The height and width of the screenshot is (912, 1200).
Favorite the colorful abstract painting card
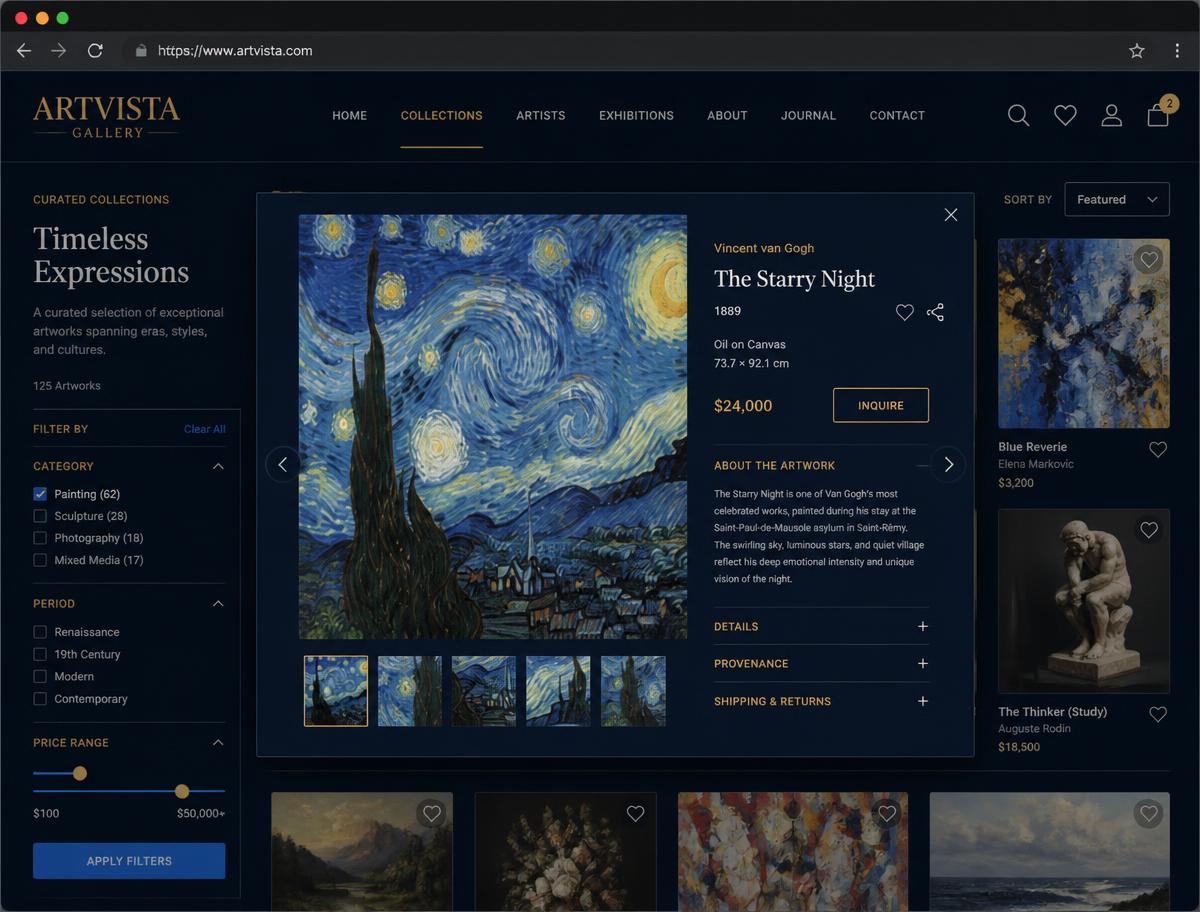tap(887, 814)
